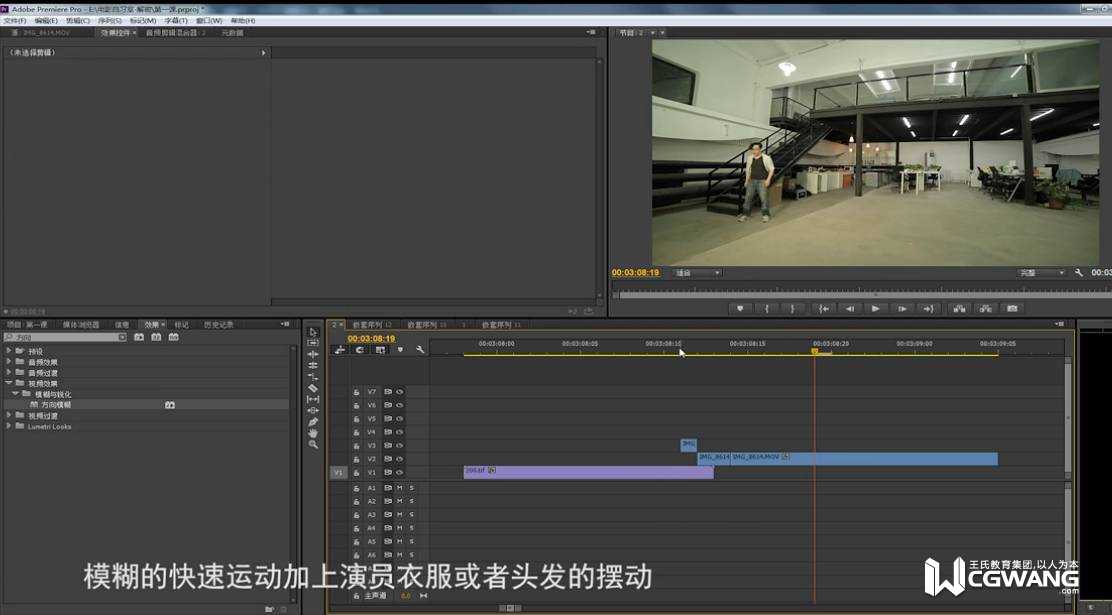Viewport: 1112px width, 615px height.
Task: Select the Pen tool
Action: tap(313, 422)
